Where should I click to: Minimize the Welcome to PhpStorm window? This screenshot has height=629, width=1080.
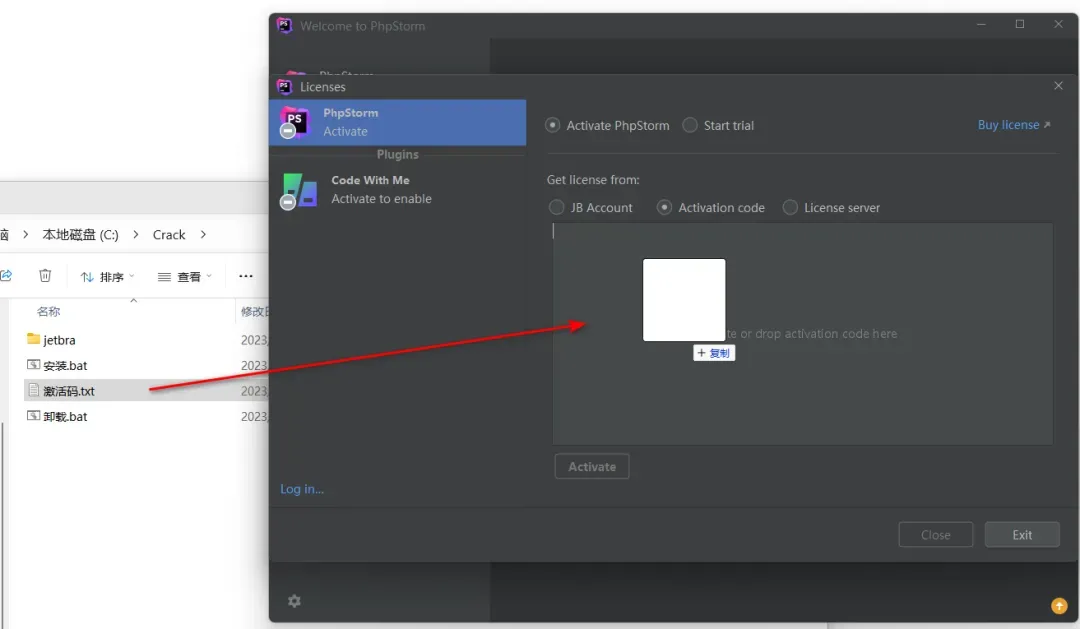click(x=981, y=24)
